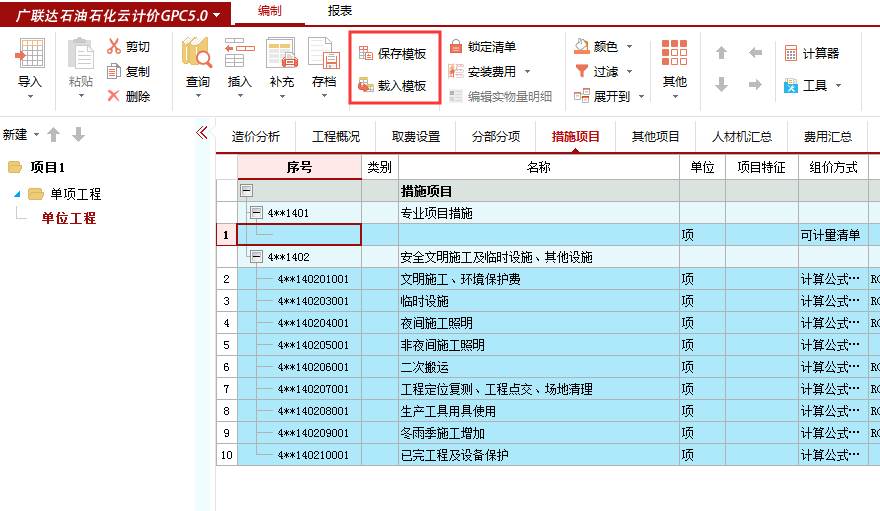Collapse the 单项工程 tree node
Screen dimensions: 880x511
[x=17, y=194]
